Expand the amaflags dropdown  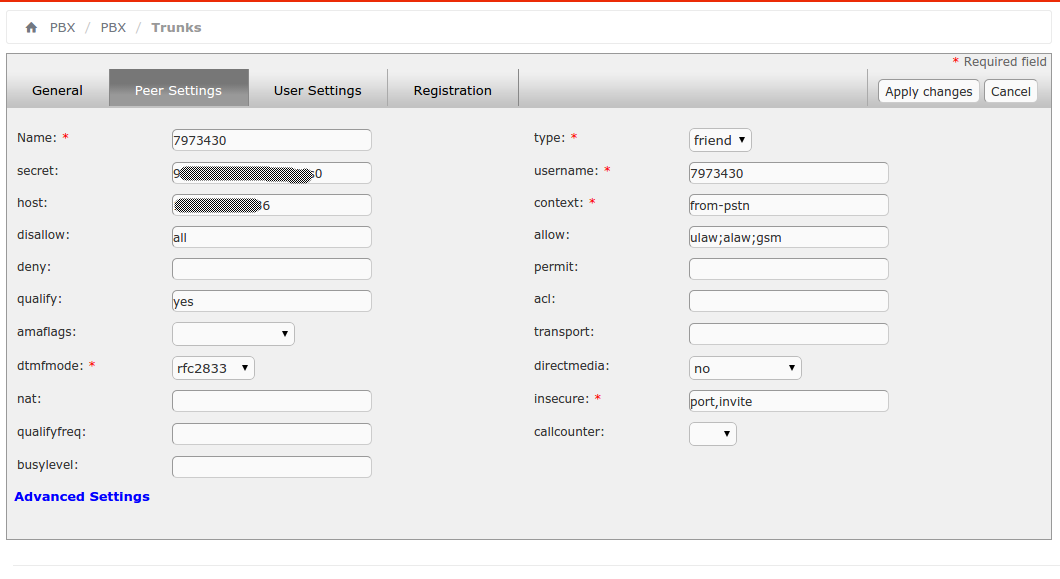point(233,334)
